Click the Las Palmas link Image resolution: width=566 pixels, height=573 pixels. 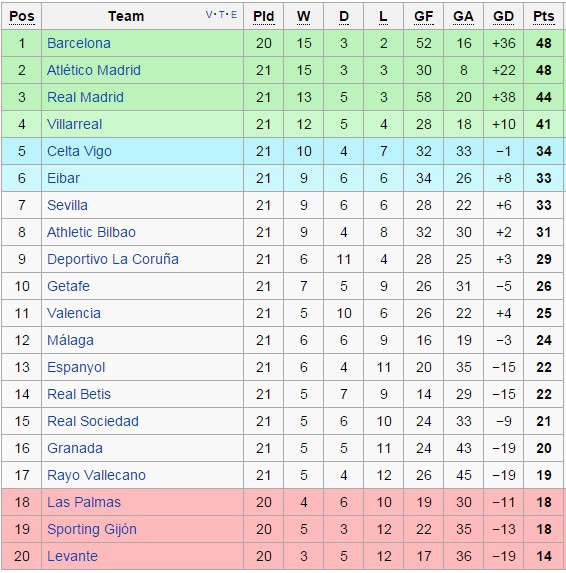[84, 502]
